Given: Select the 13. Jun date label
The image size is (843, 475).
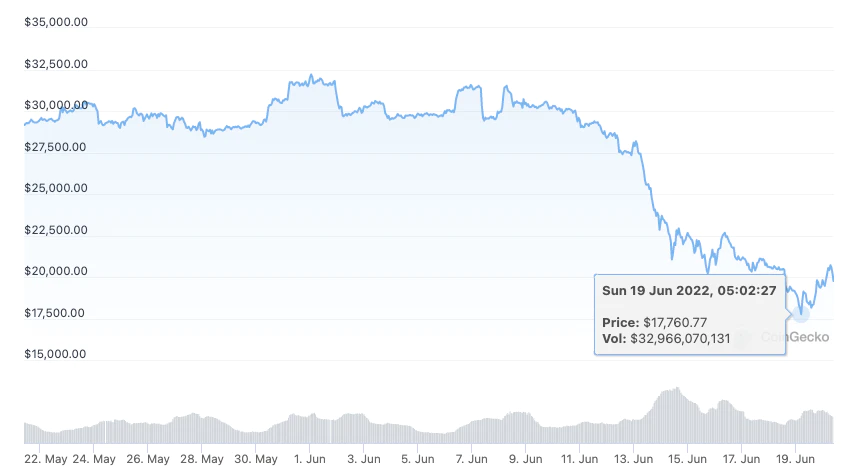Looking at the screenshot, I should (633, 459).
